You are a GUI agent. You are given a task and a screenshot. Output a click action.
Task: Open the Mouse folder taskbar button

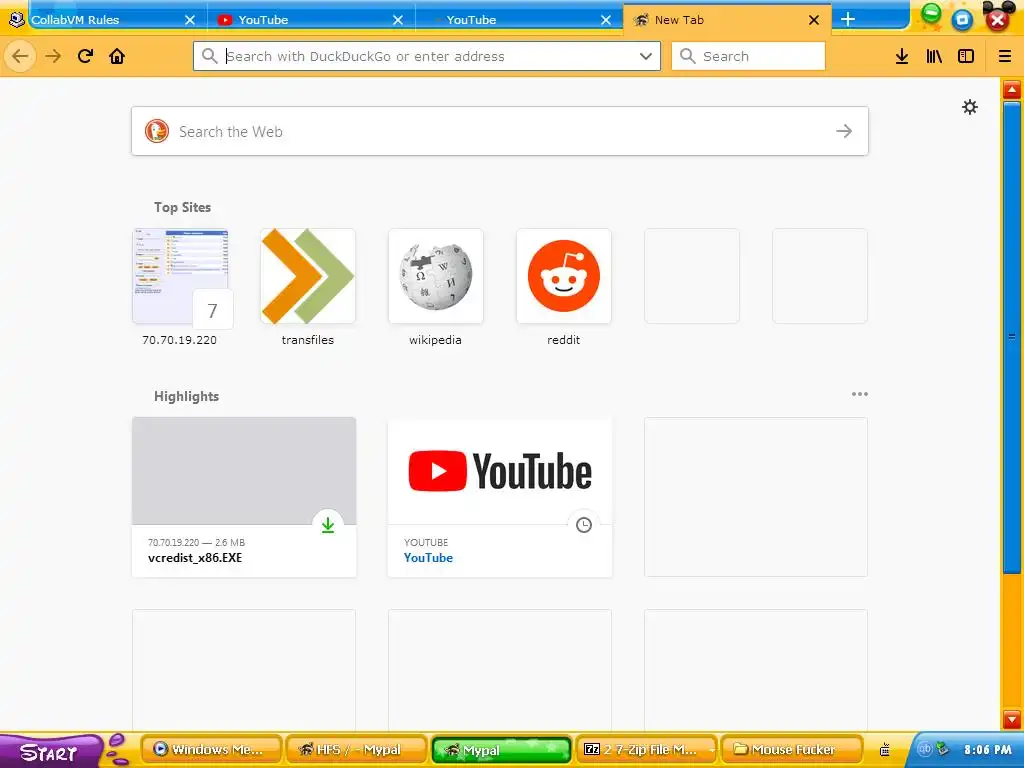pyautogui.click(x=791, y=750)
